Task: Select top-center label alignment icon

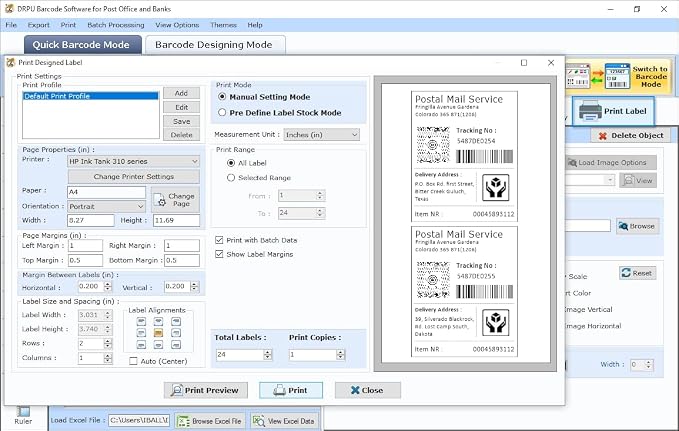Action: [158, 321]
